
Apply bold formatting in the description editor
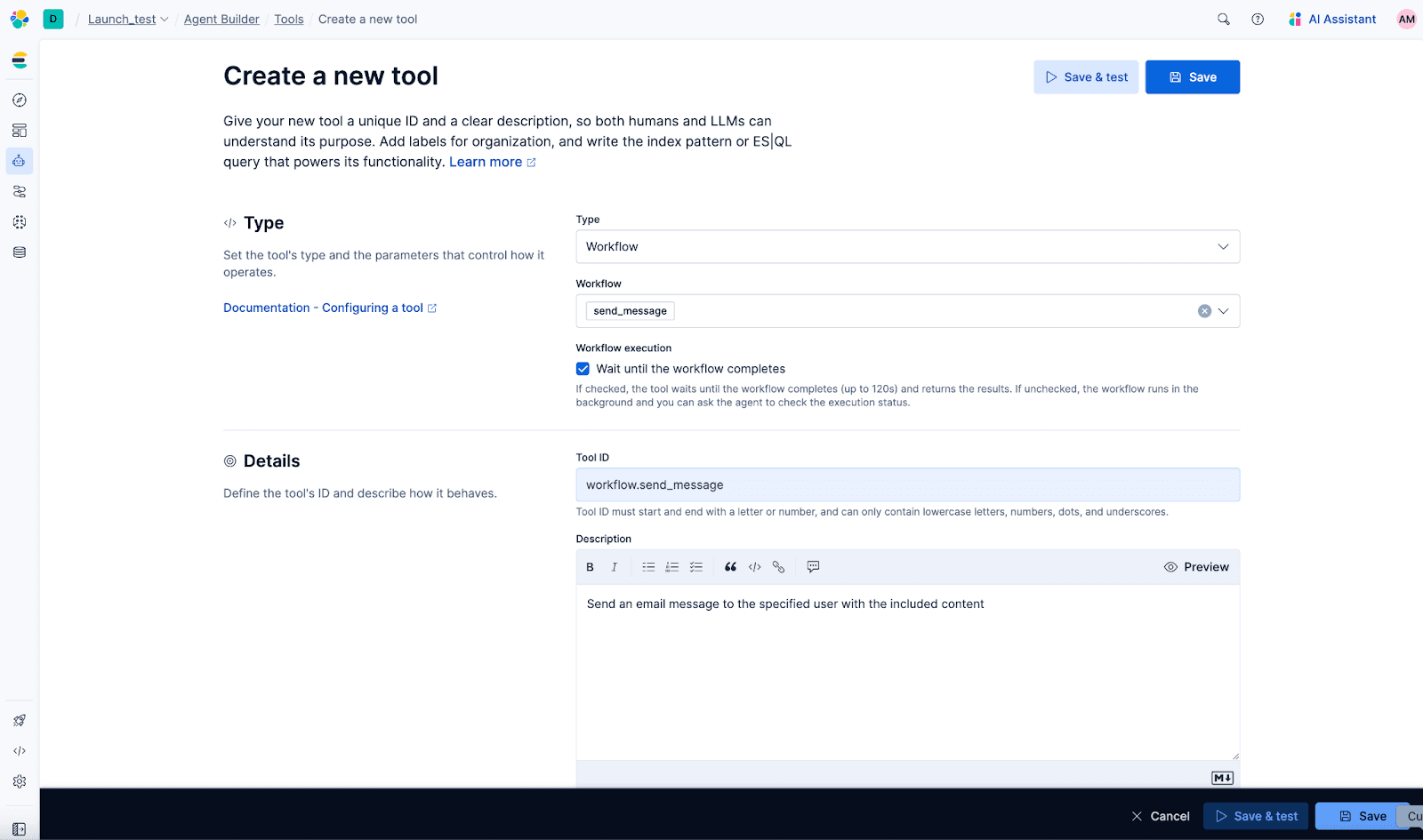pos(590,566)
